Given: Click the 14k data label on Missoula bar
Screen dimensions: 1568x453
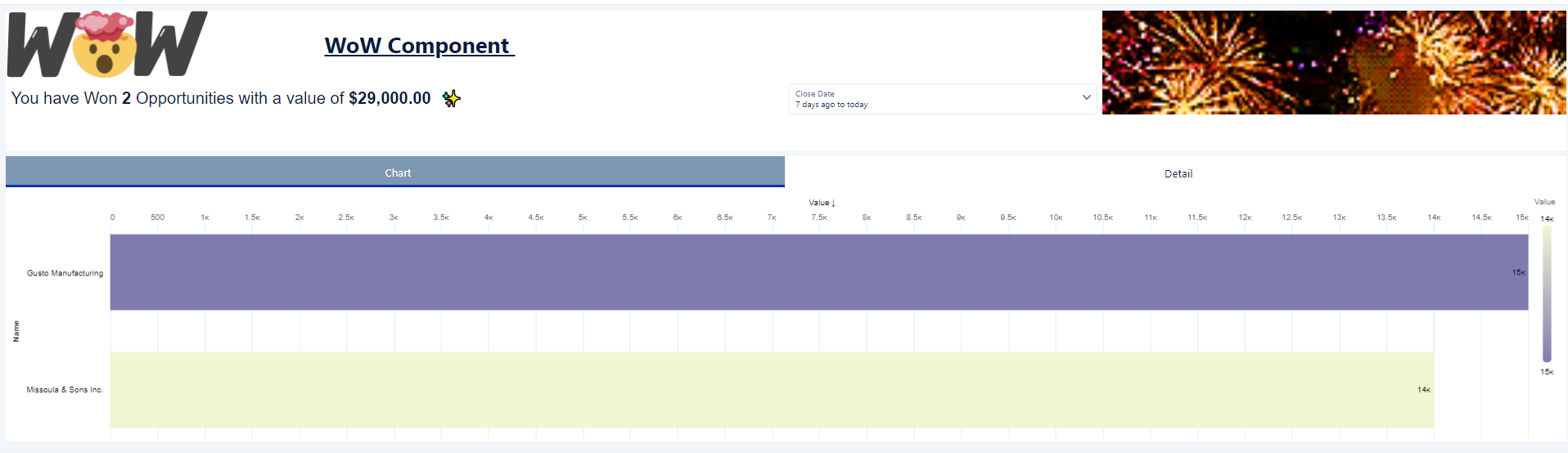Looking at the screenshot, I should [1423, 390].
